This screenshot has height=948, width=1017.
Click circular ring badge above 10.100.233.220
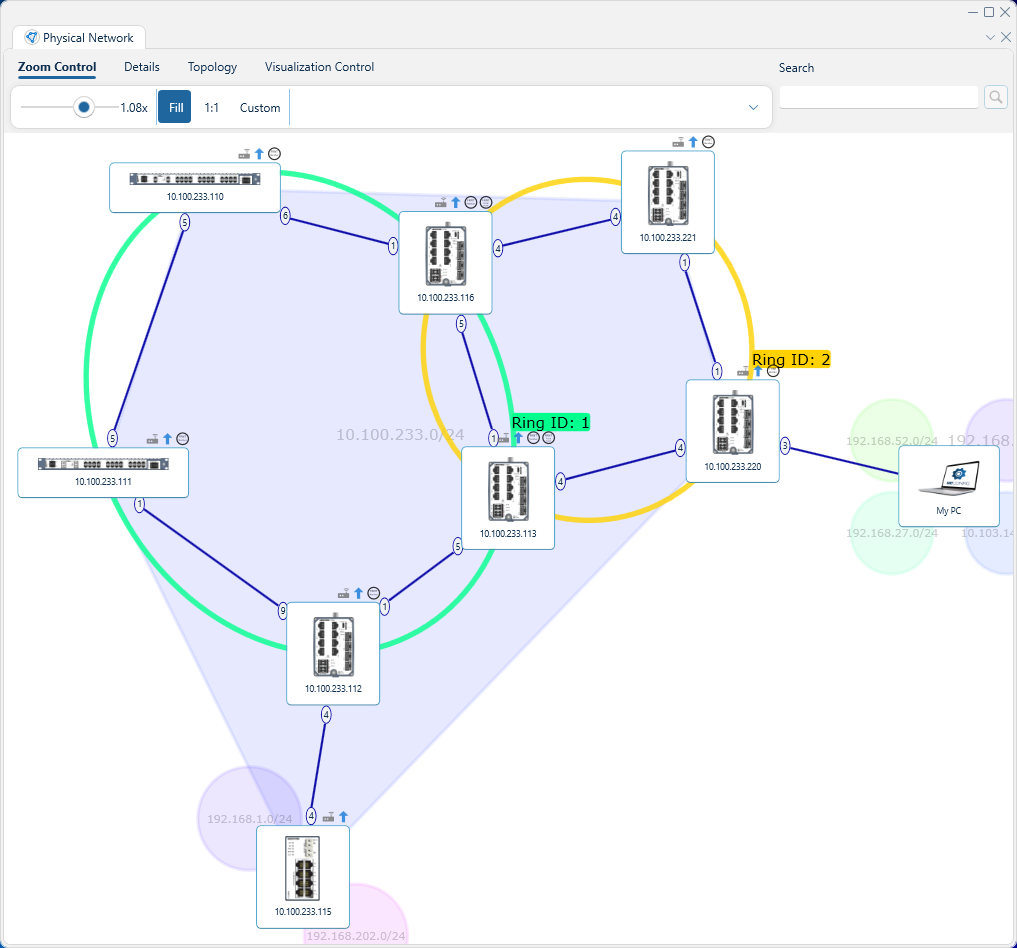(773, 371)
